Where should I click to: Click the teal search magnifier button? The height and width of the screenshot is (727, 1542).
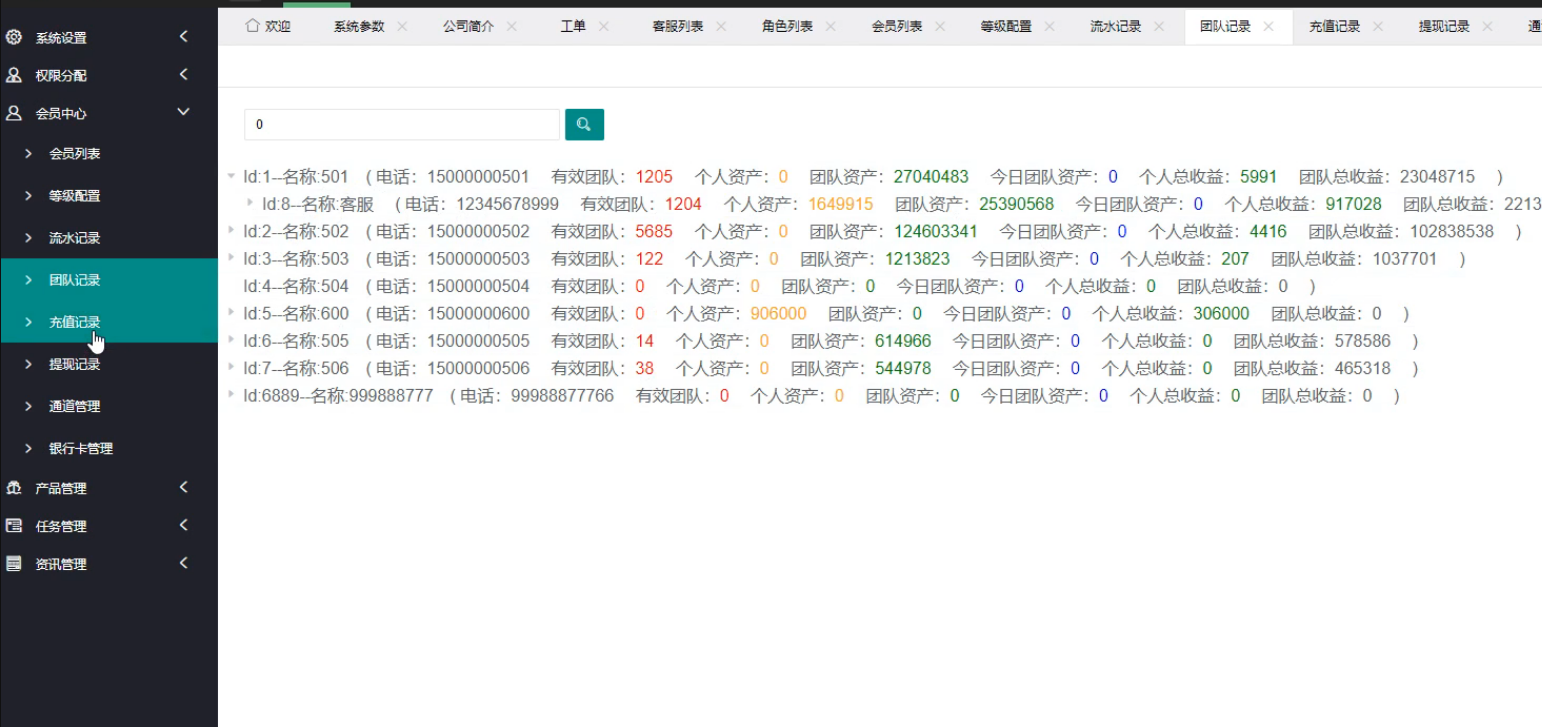(584, 124)
